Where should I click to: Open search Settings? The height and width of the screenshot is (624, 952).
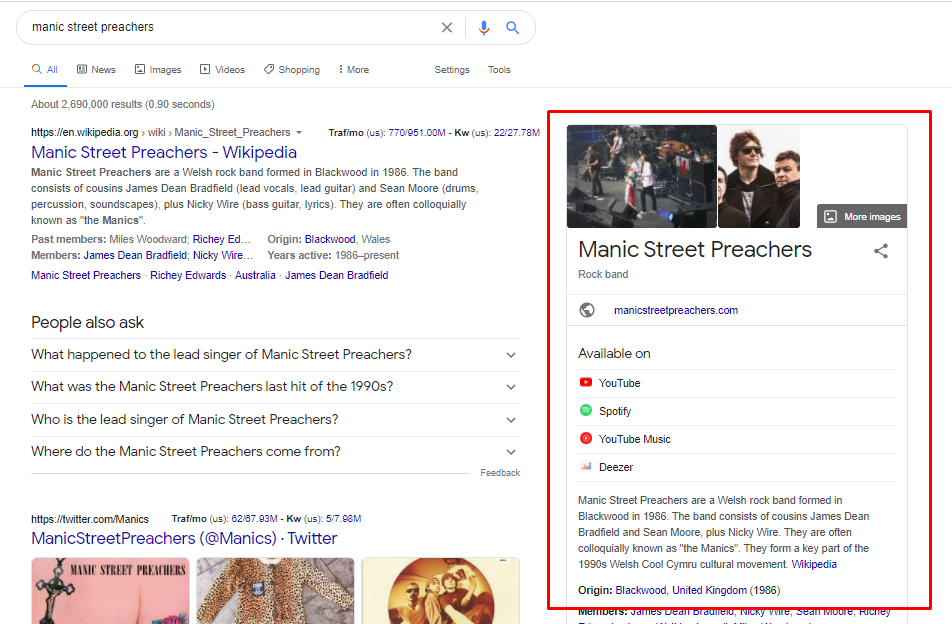pos(452,70)
